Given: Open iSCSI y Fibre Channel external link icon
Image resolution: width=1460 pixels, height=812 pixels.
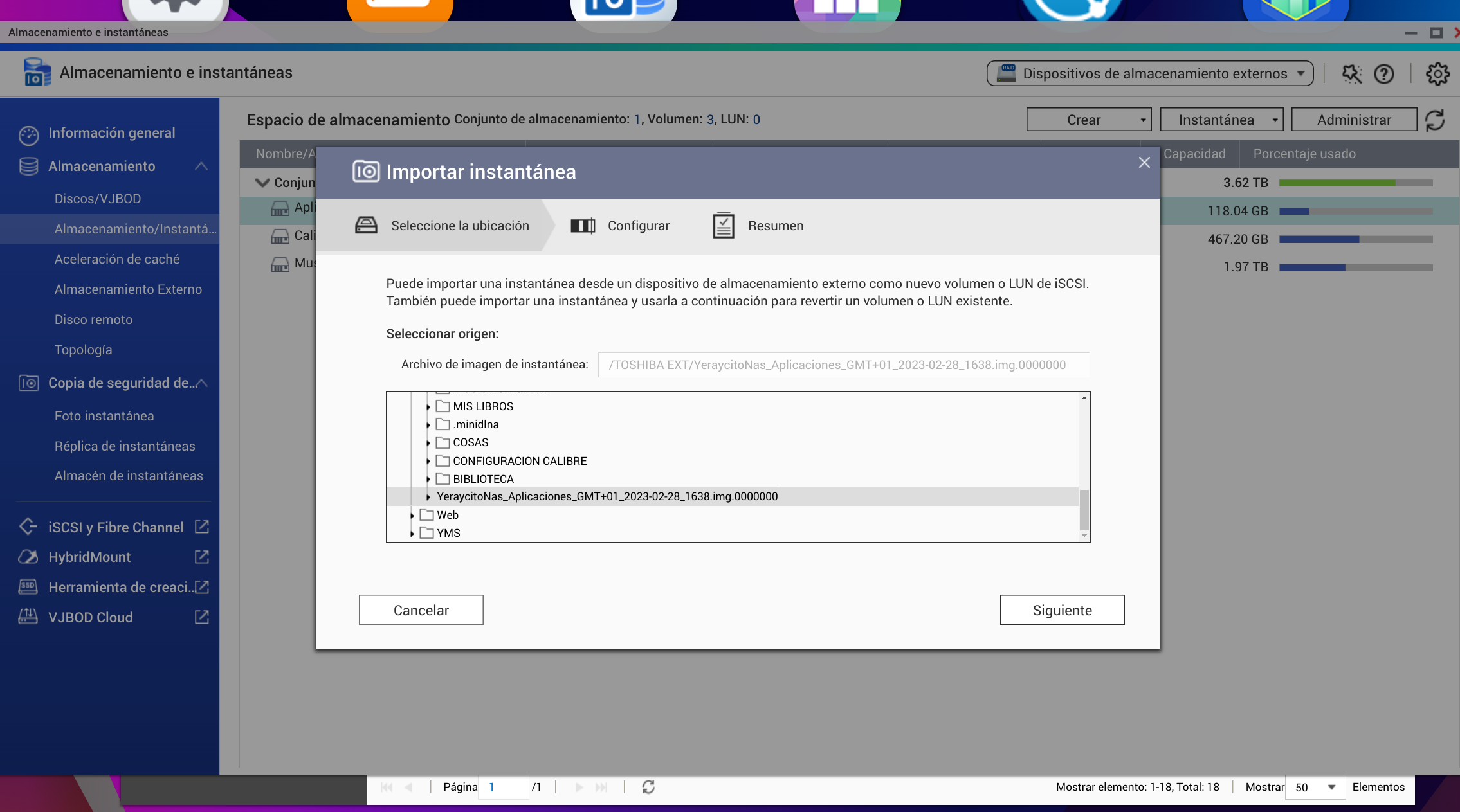Looking at the screenshot, I should click(x=202, y=527).
